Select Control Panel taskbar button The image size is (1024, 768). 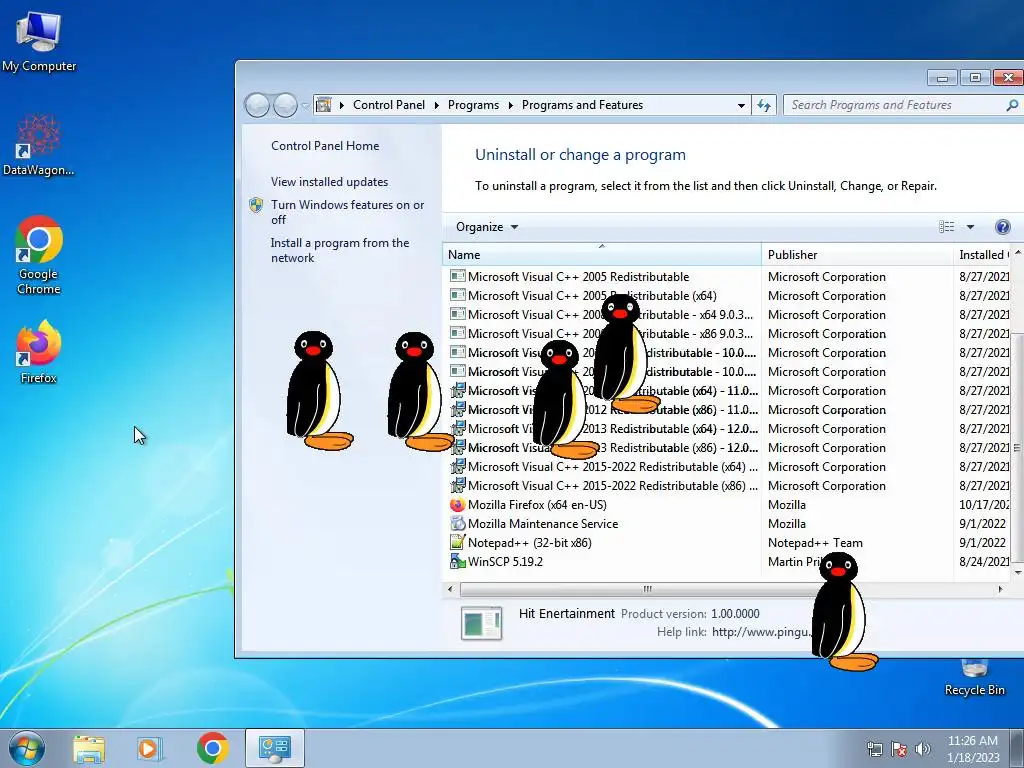point(275,748)
